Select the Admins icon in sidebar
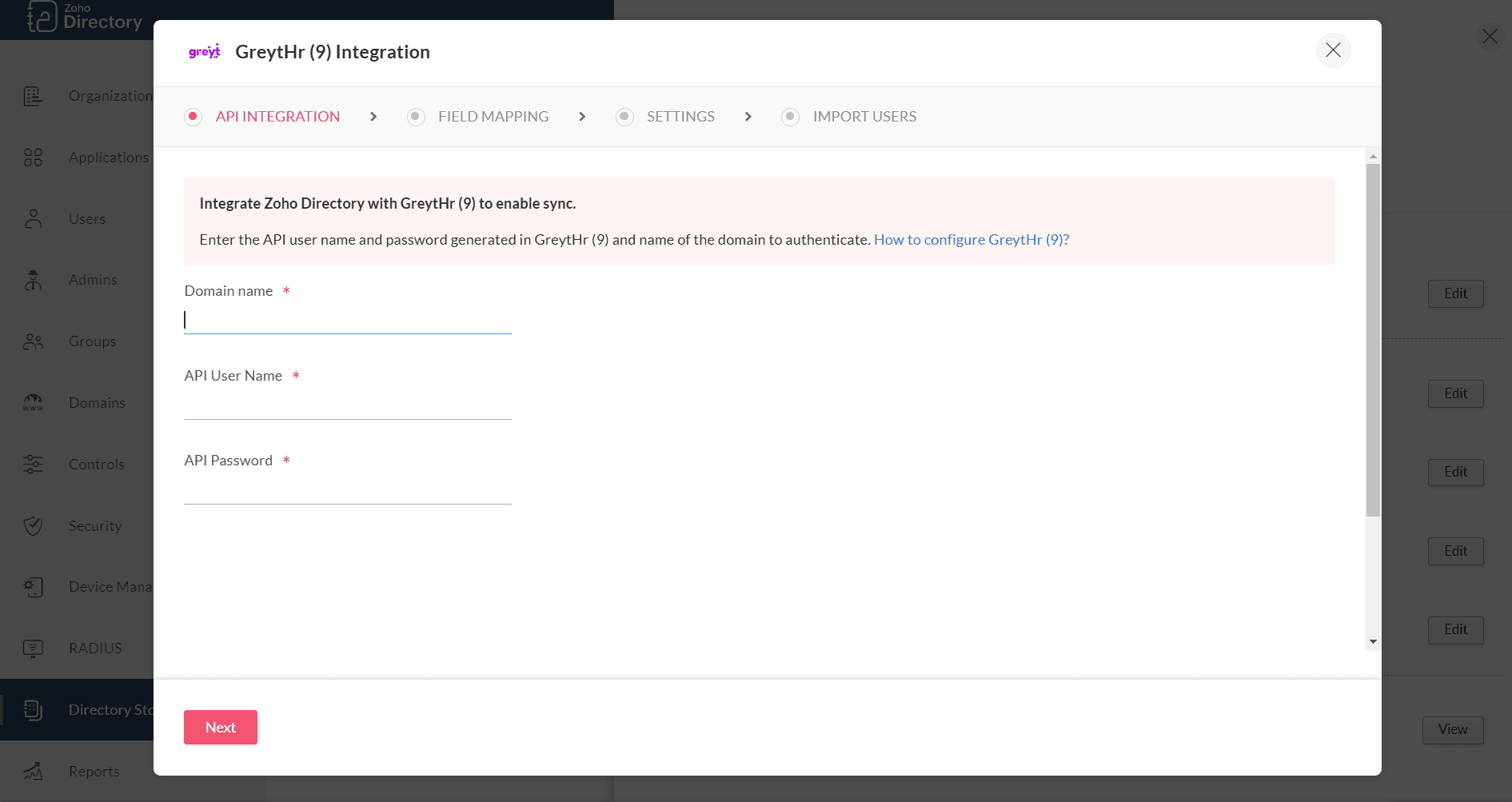The height and width of the screenshot is (802, 1512). (33, 280)
